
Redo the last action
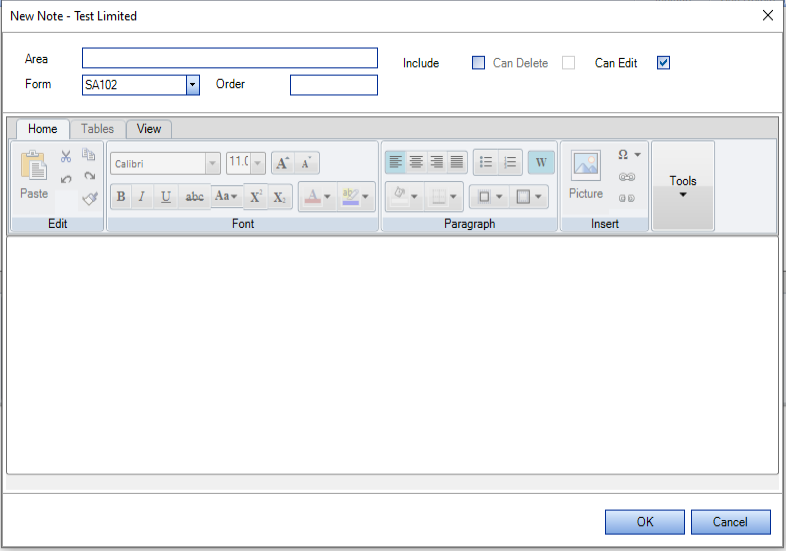click(90, 176)
